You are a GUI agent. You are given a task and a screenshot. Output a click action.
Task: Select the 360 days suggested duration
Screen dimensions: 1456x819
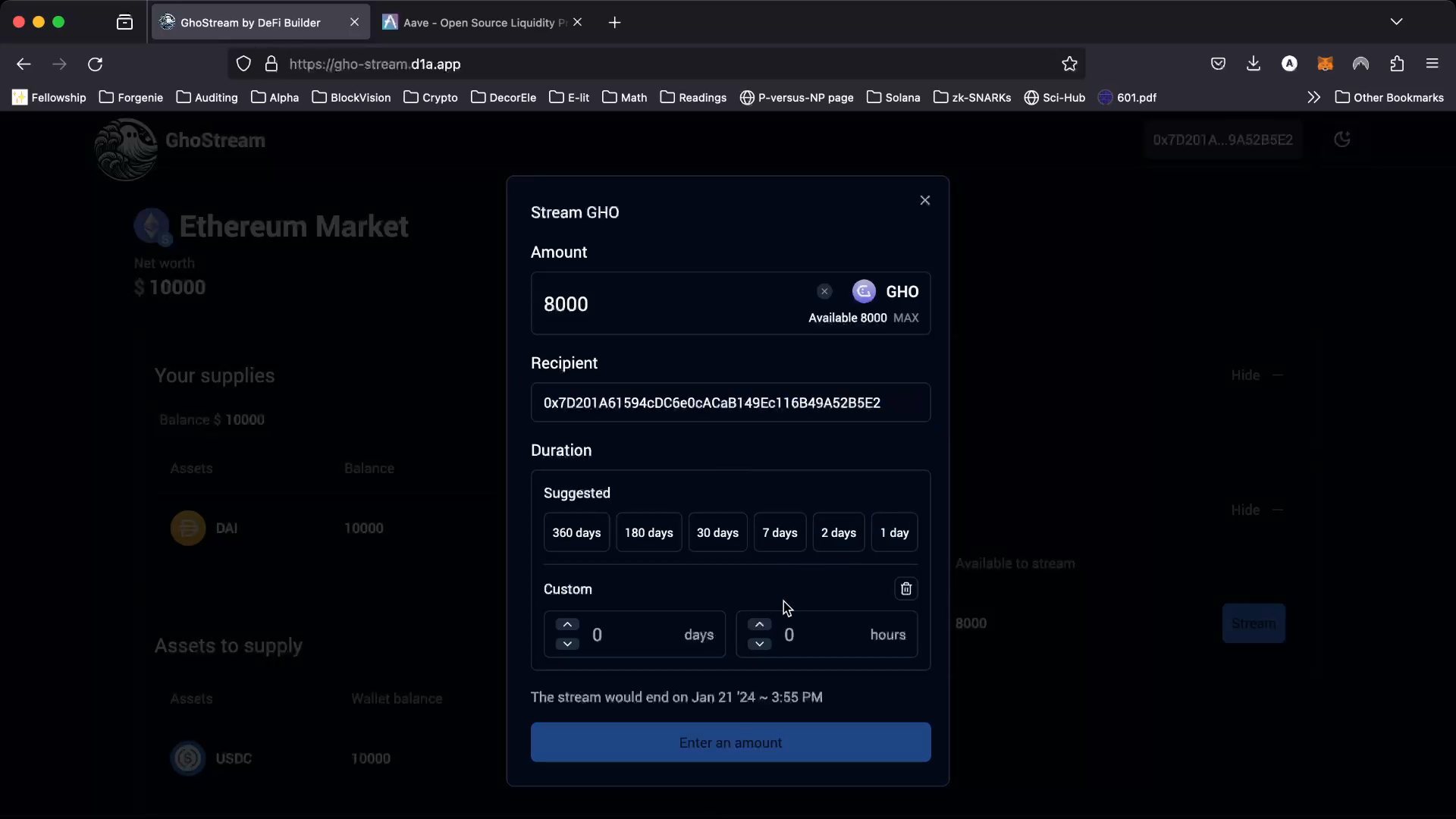click(x=576, y=532)
